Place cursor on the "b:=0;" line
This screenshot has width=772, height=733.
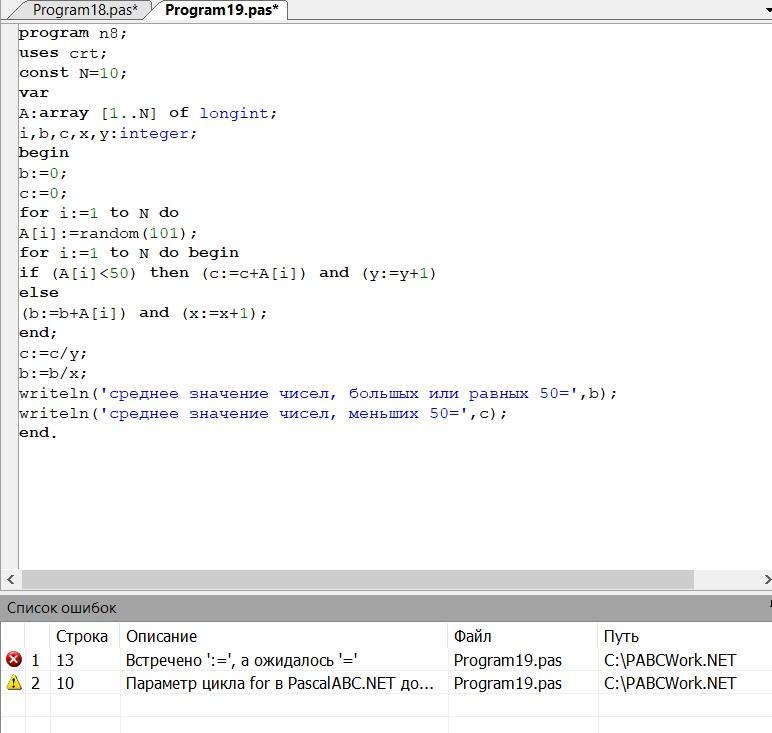click(43, 173)
